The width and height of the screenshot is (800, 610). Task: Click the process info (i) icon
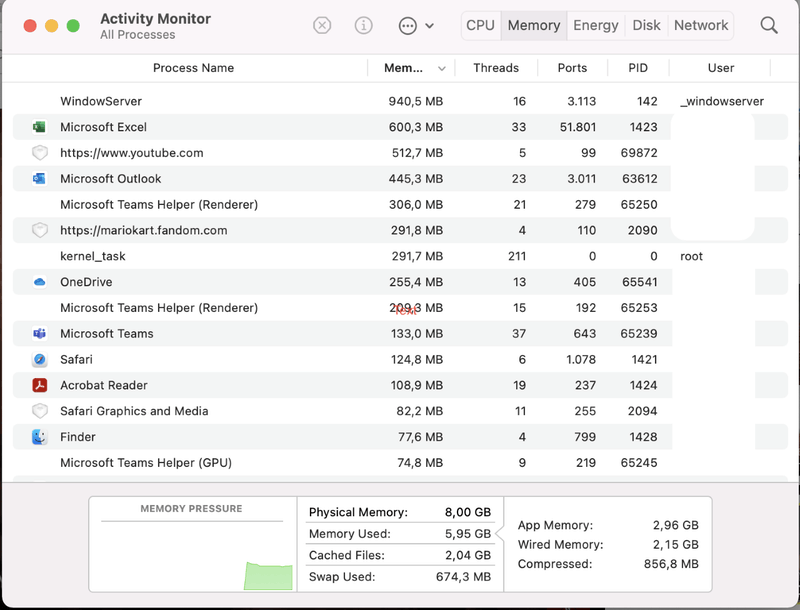click(x=364, y=26)
